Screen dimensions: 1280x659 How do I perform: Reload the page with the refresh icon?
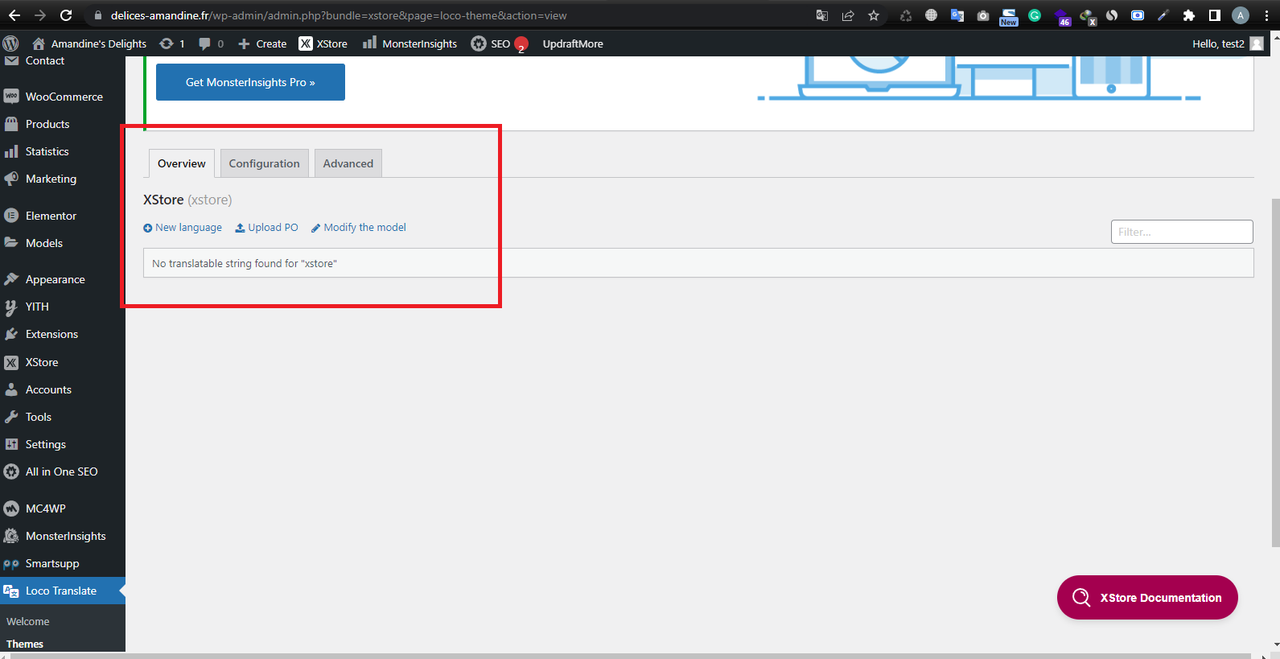pos(66,15)
